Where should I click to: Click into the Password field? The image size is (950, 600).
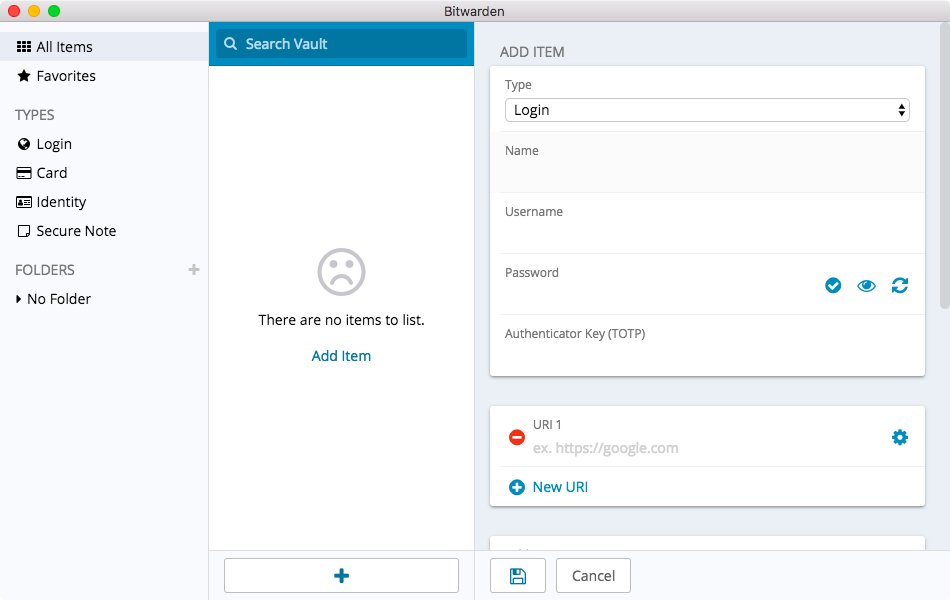pyautogui.click(x=660, y=285)
